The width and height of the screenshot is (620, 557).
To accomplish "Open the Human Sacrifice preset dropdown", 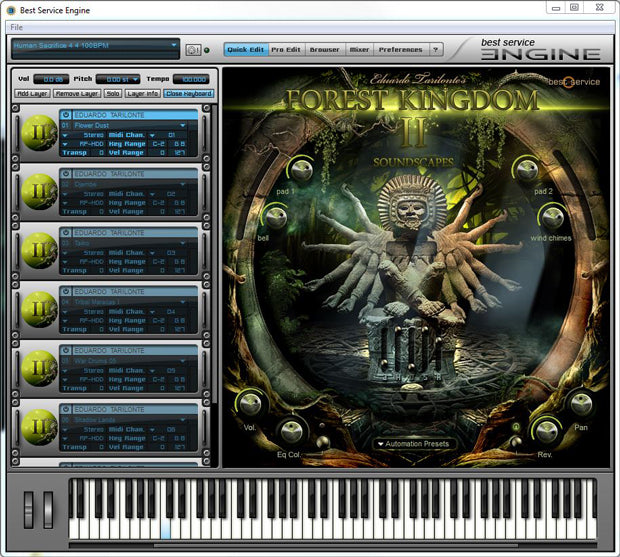I will 96,45.
